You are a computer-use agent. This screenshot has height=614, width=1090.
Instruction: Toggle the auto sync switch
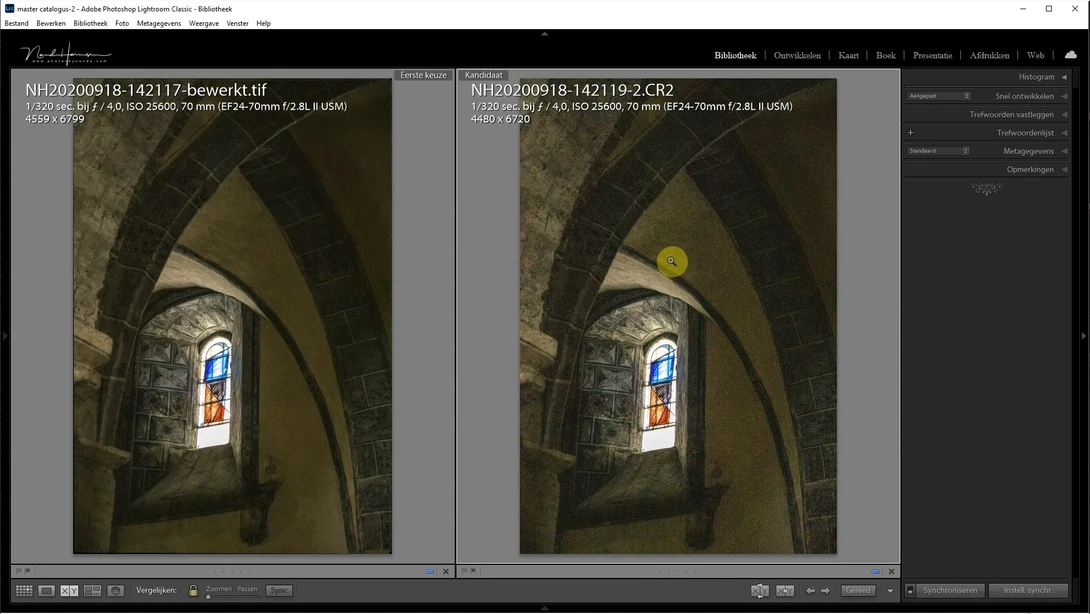point(910,590)
